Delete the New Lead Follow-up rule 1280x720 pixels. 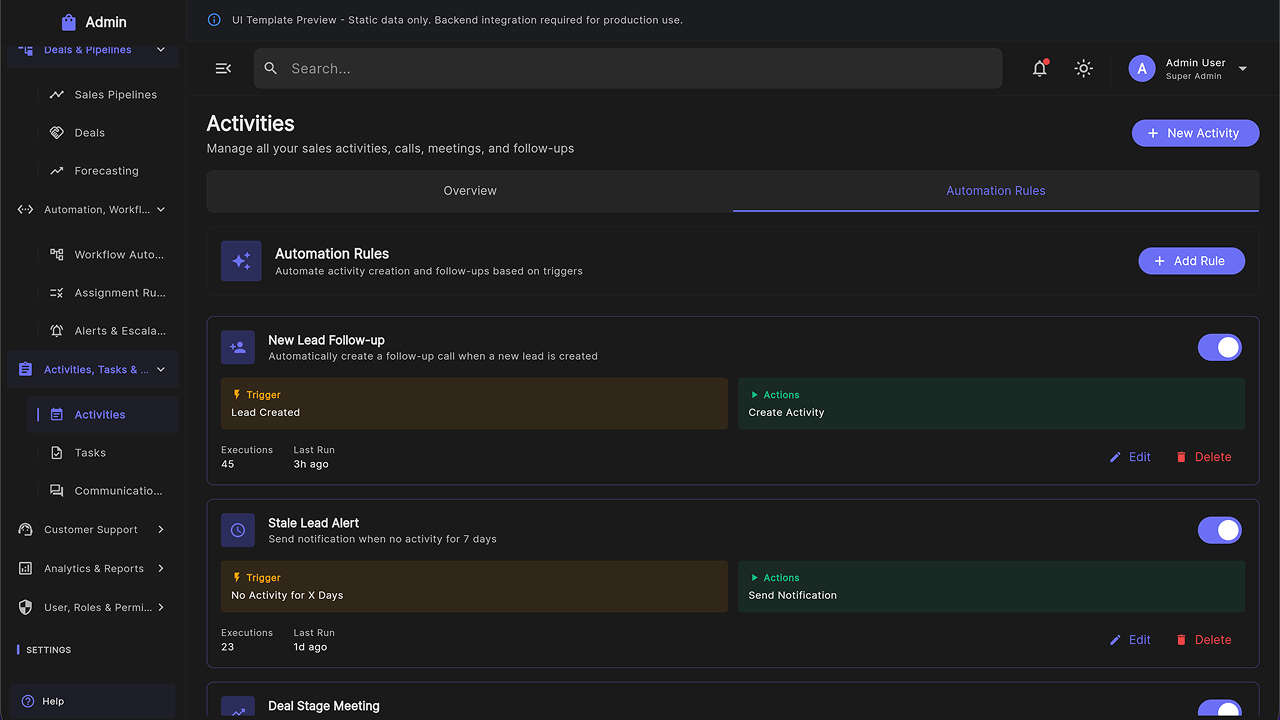pos(1203,457)
